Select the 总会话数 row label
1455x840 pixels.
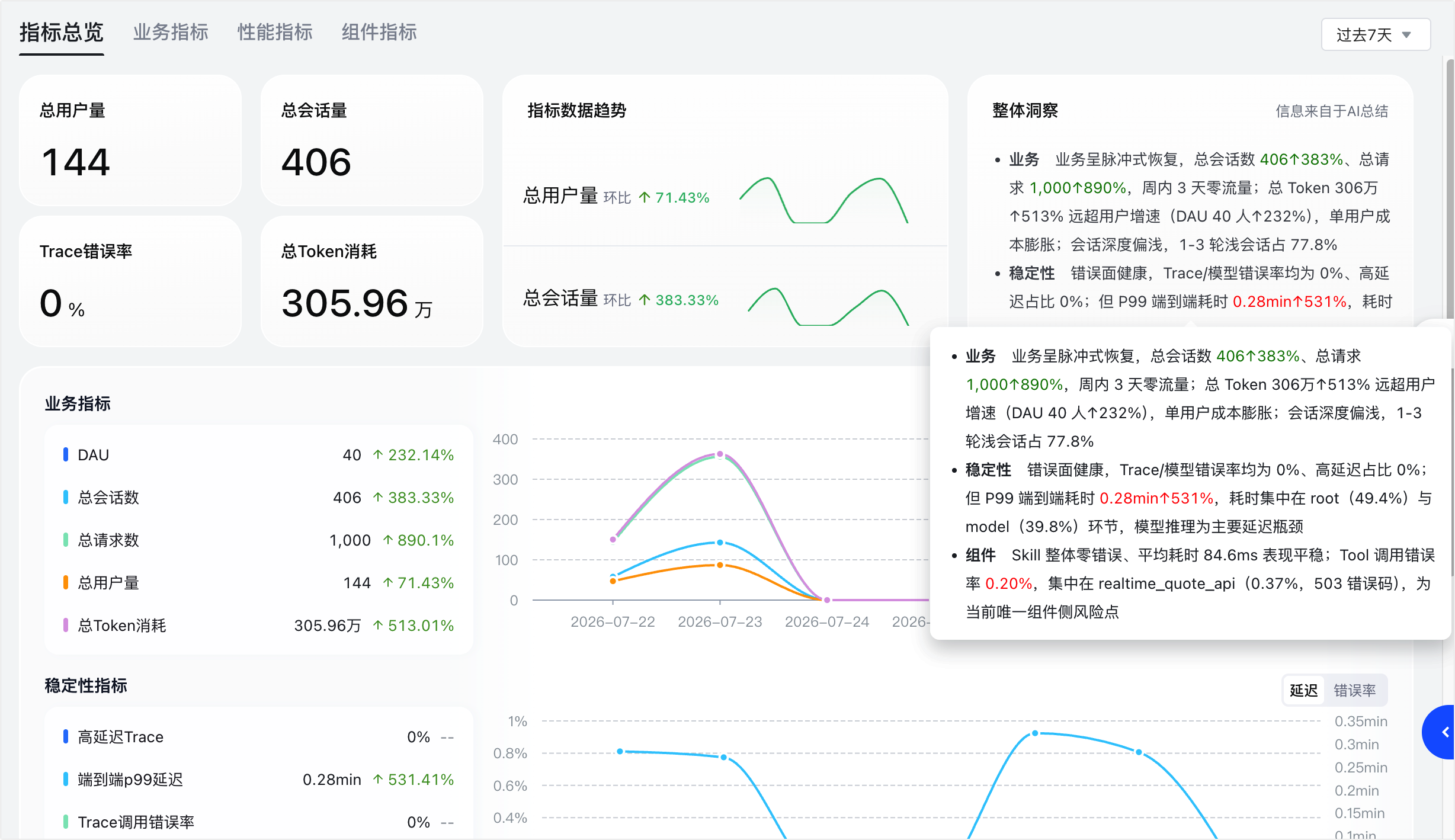pyautogui.click(x=108, y=498)
